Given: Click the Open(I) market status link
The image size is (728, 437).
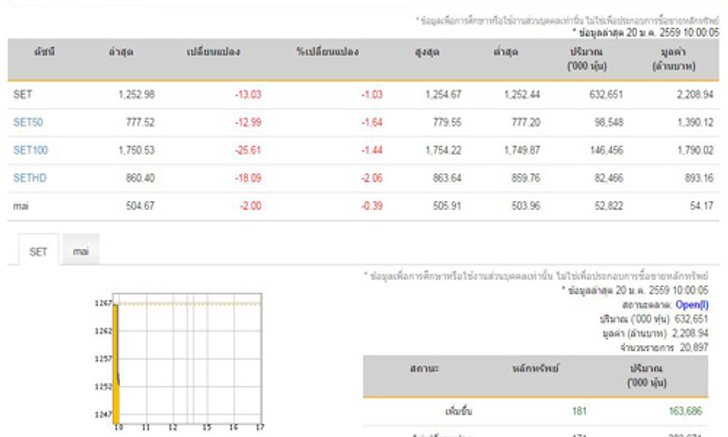Looking at the screenshot, I should [x=692, y=305].
